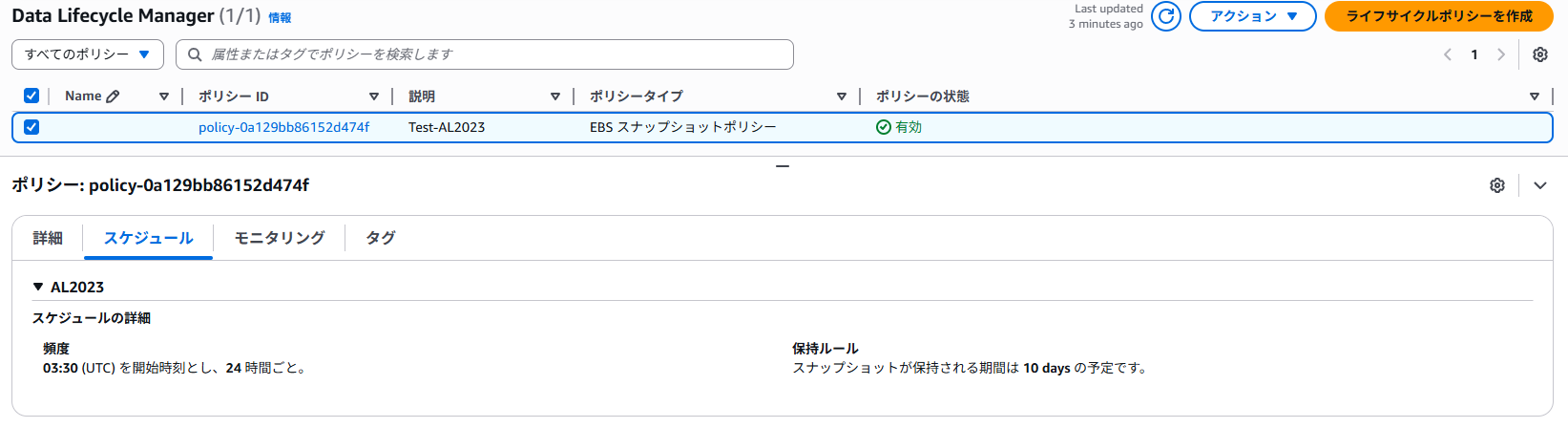Uncheck the policy row checkbox

[x=31, y=127]
